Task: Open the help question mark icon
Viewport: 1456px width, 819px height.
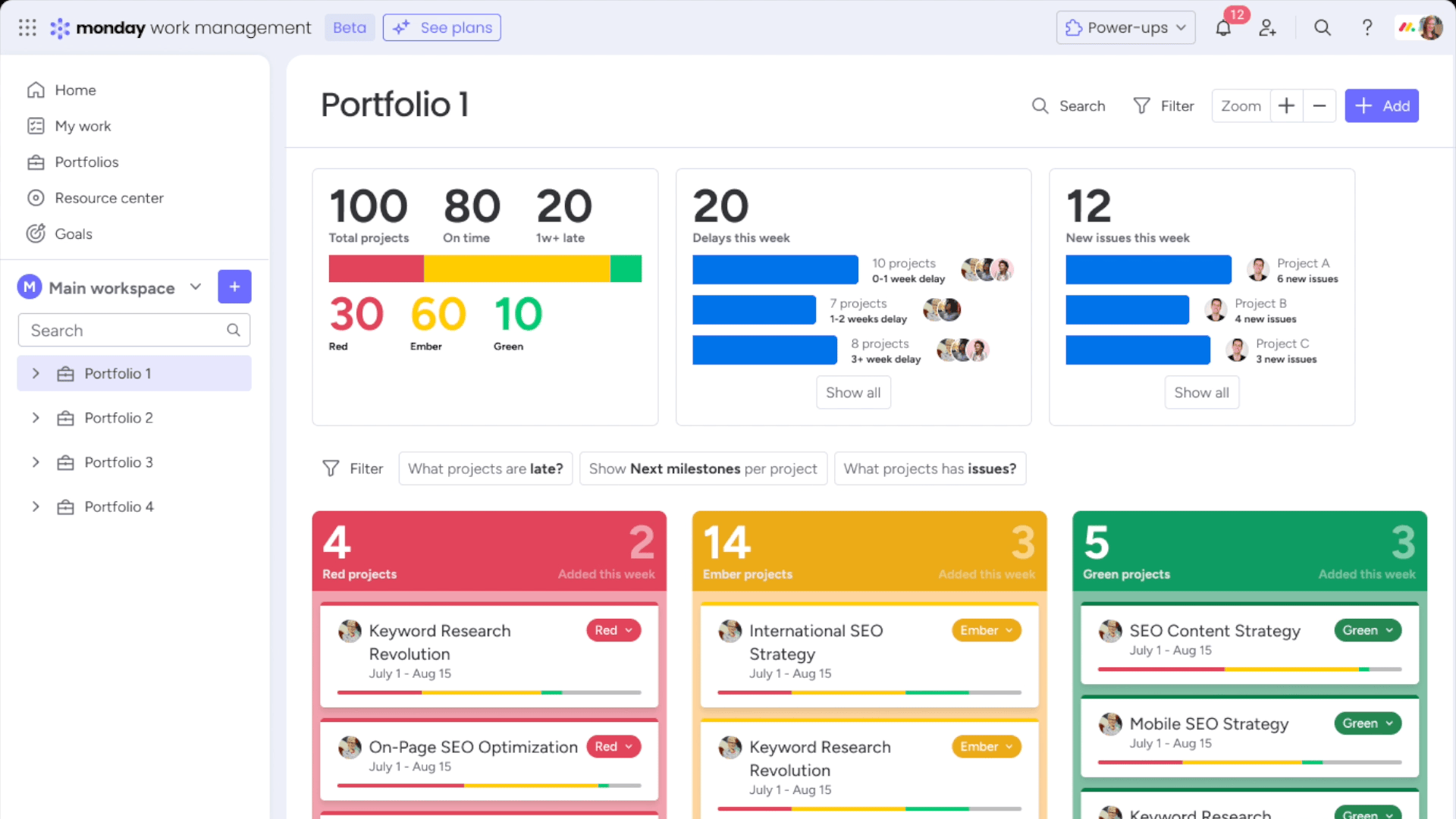Action: (1367, 28)
